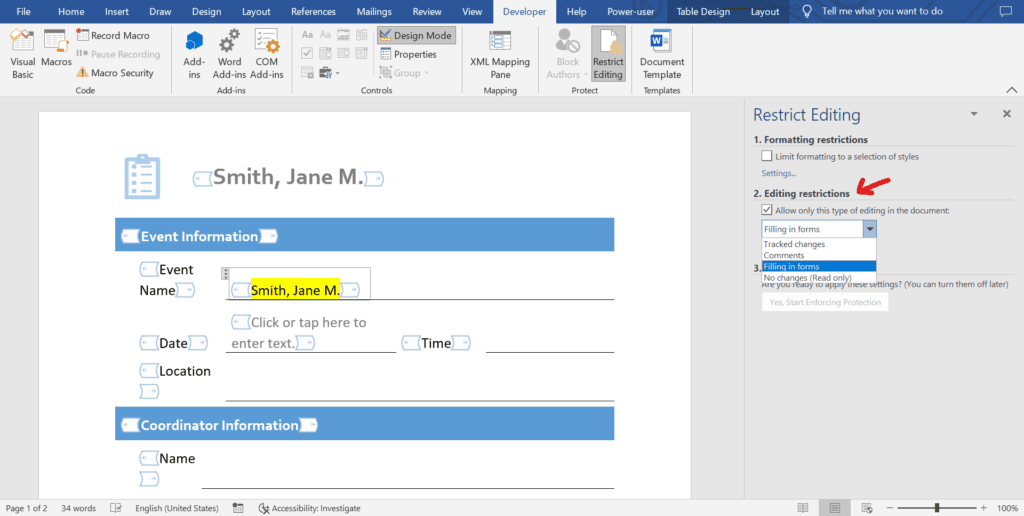
Task: Click Record Macro button
Action: (114, 35)
